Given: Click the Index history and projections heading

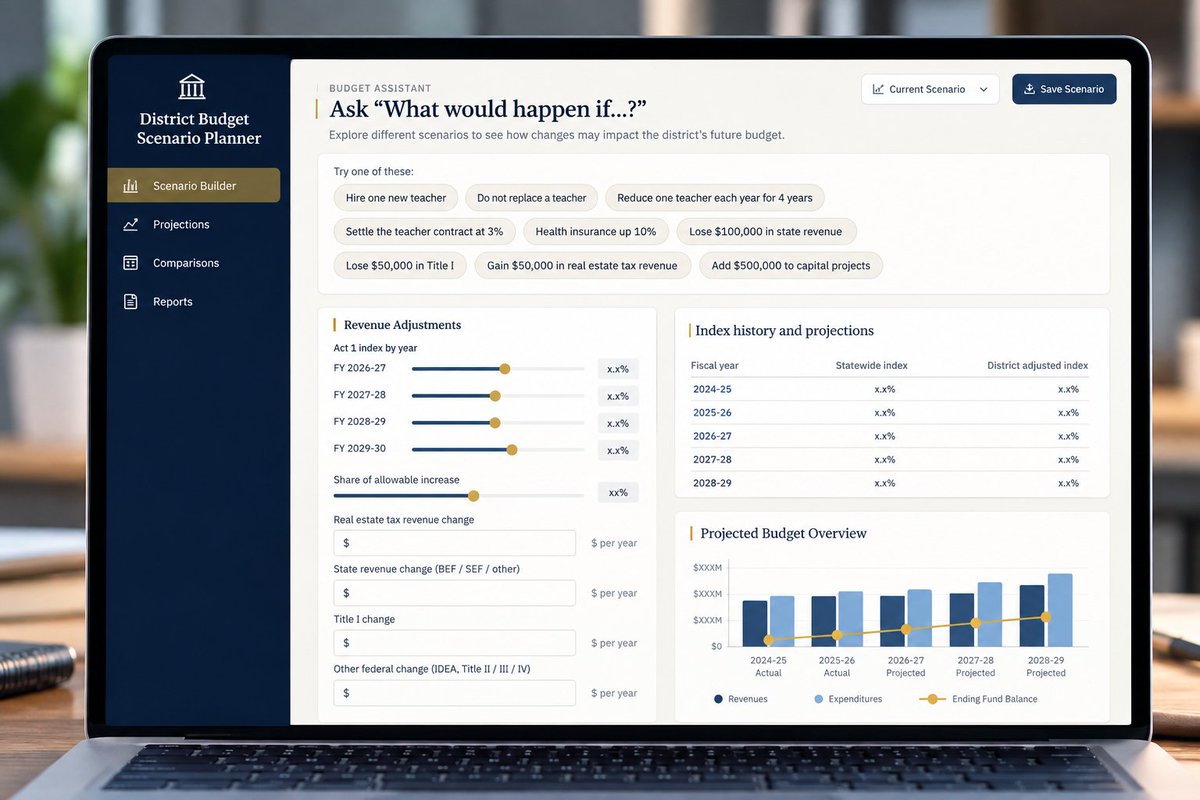Looking at the screenshot, I should (784, 331).
